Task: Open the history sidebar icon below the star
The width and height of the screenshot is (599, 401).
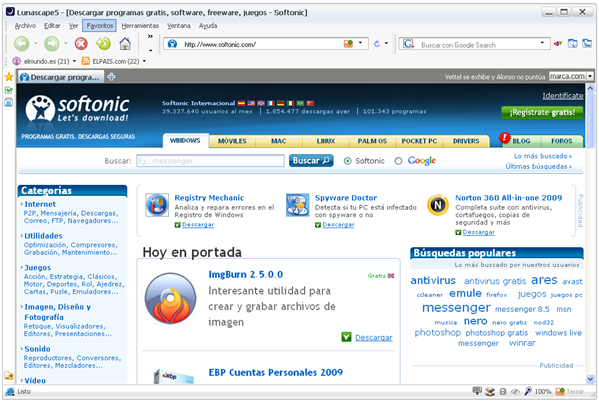Action: point(8,91)
